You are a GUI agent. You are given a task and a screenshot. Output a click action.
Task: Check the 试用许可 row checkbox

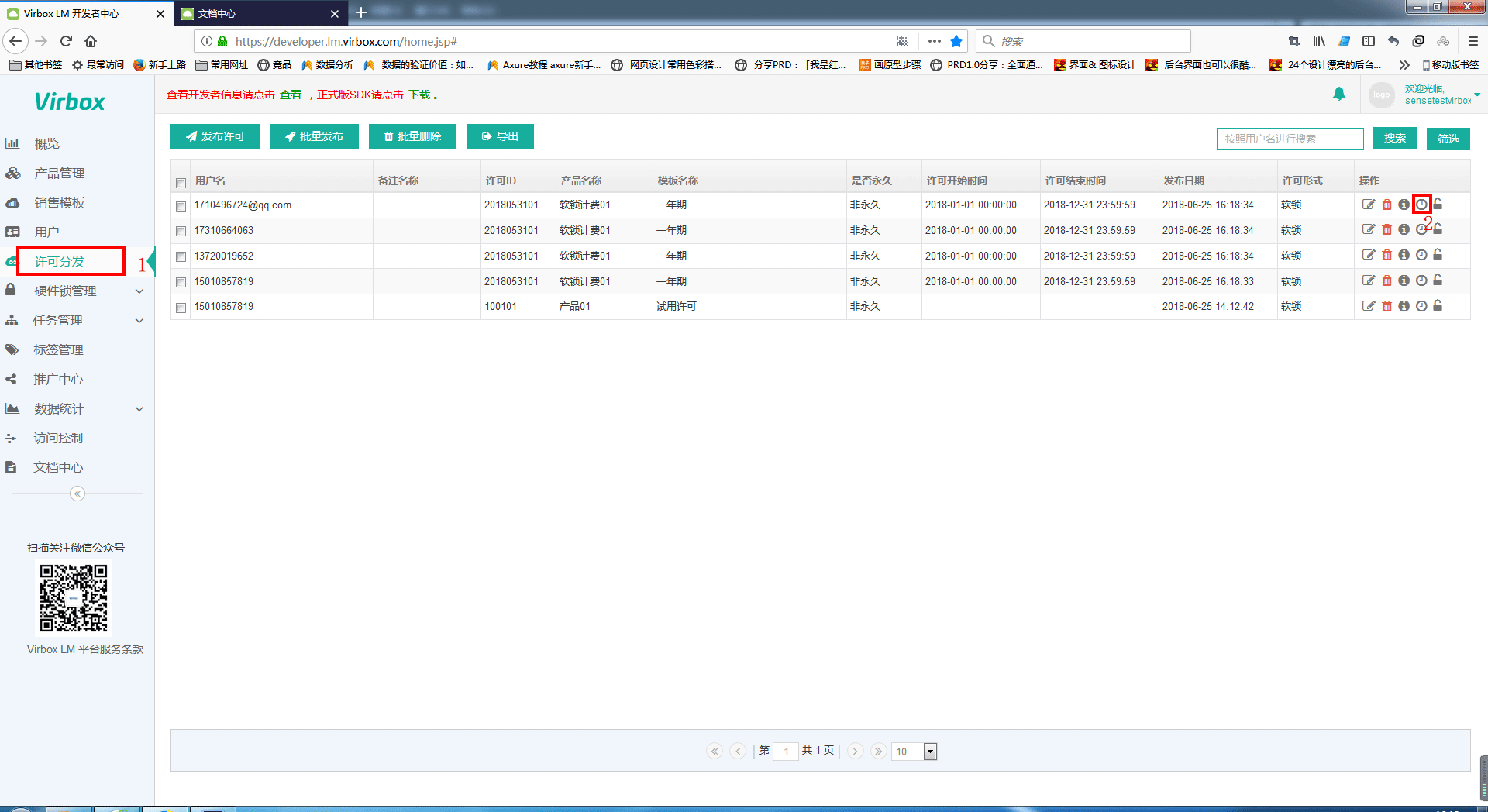pyautogui.click(x=181, y=308)
